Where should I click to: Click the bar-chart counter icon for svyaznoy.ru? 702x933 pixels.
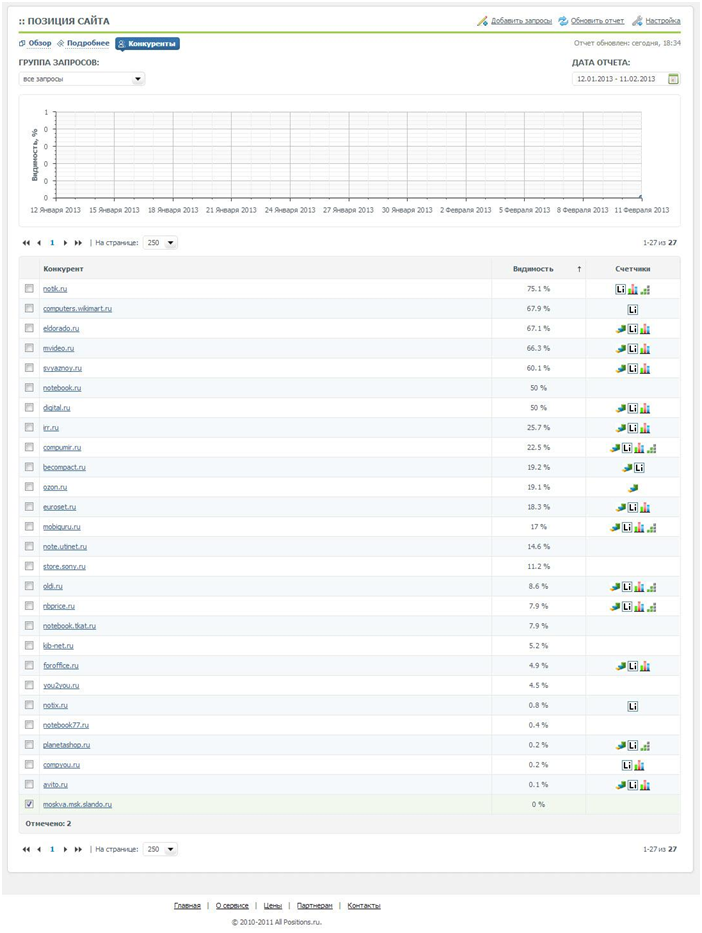pos(645,369)
